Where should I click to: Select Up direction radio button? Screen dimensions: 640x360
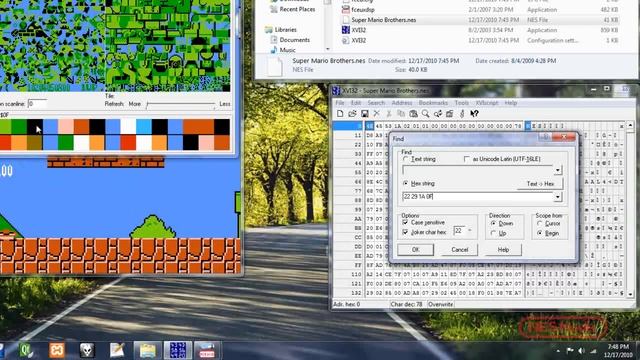493,233
